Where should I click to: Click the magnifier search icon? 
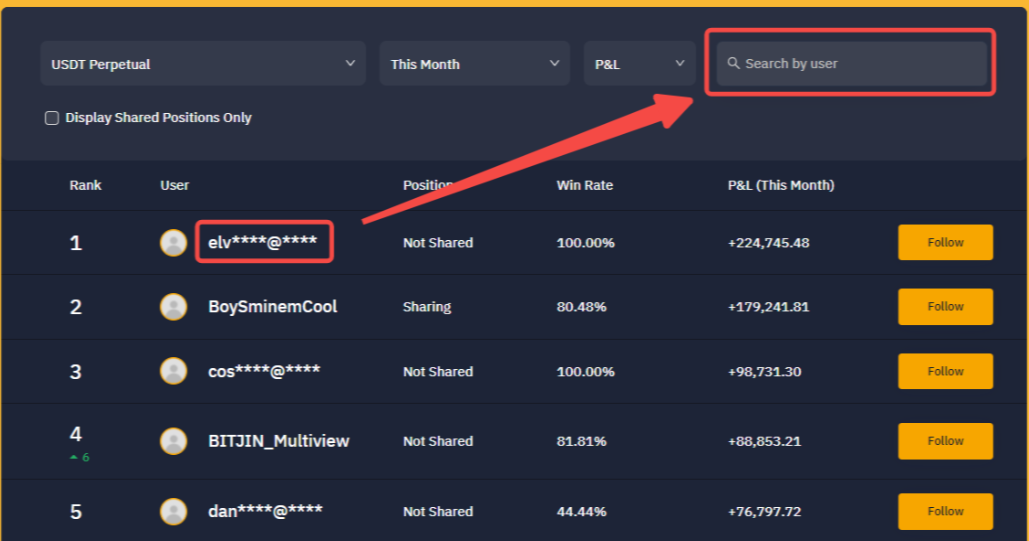tap(734, 64)
